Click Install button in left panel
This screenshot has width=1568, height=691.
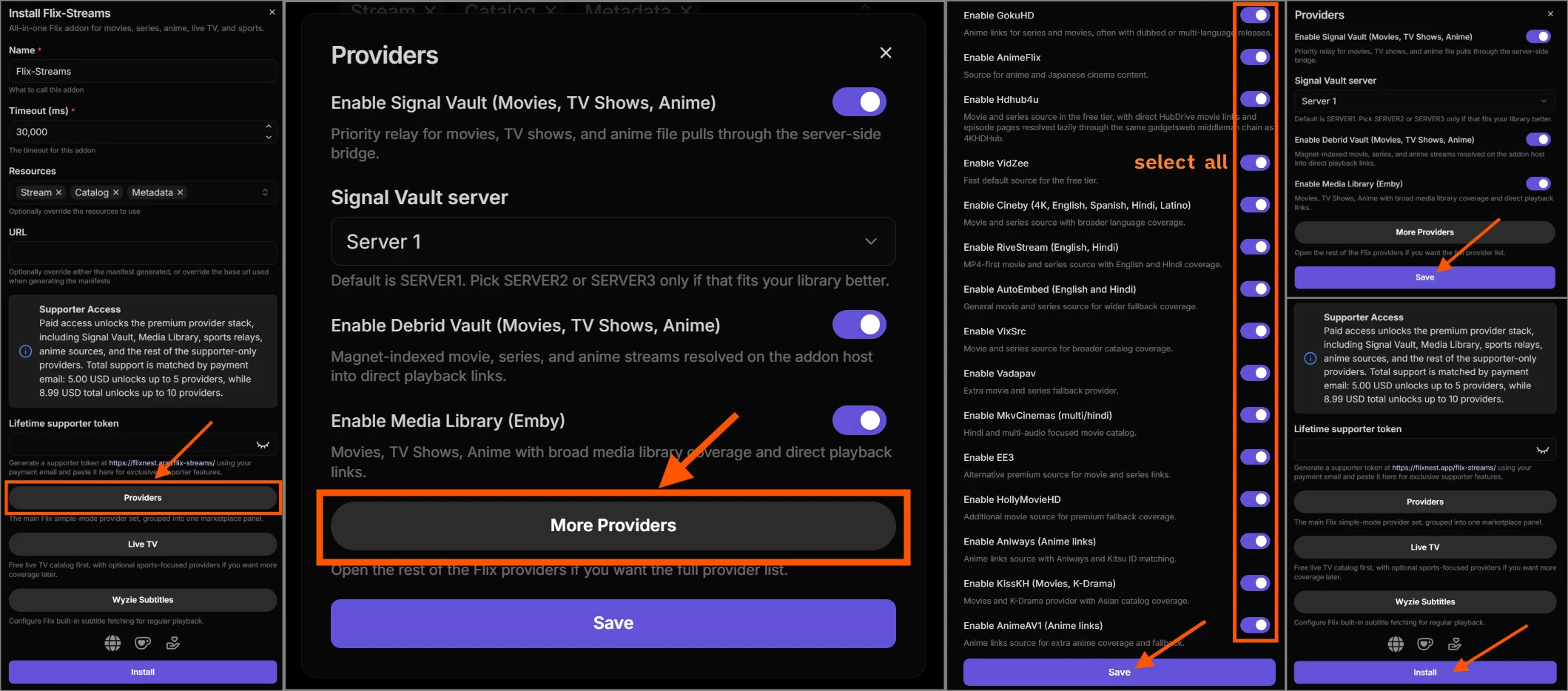[x=143, y=672]
